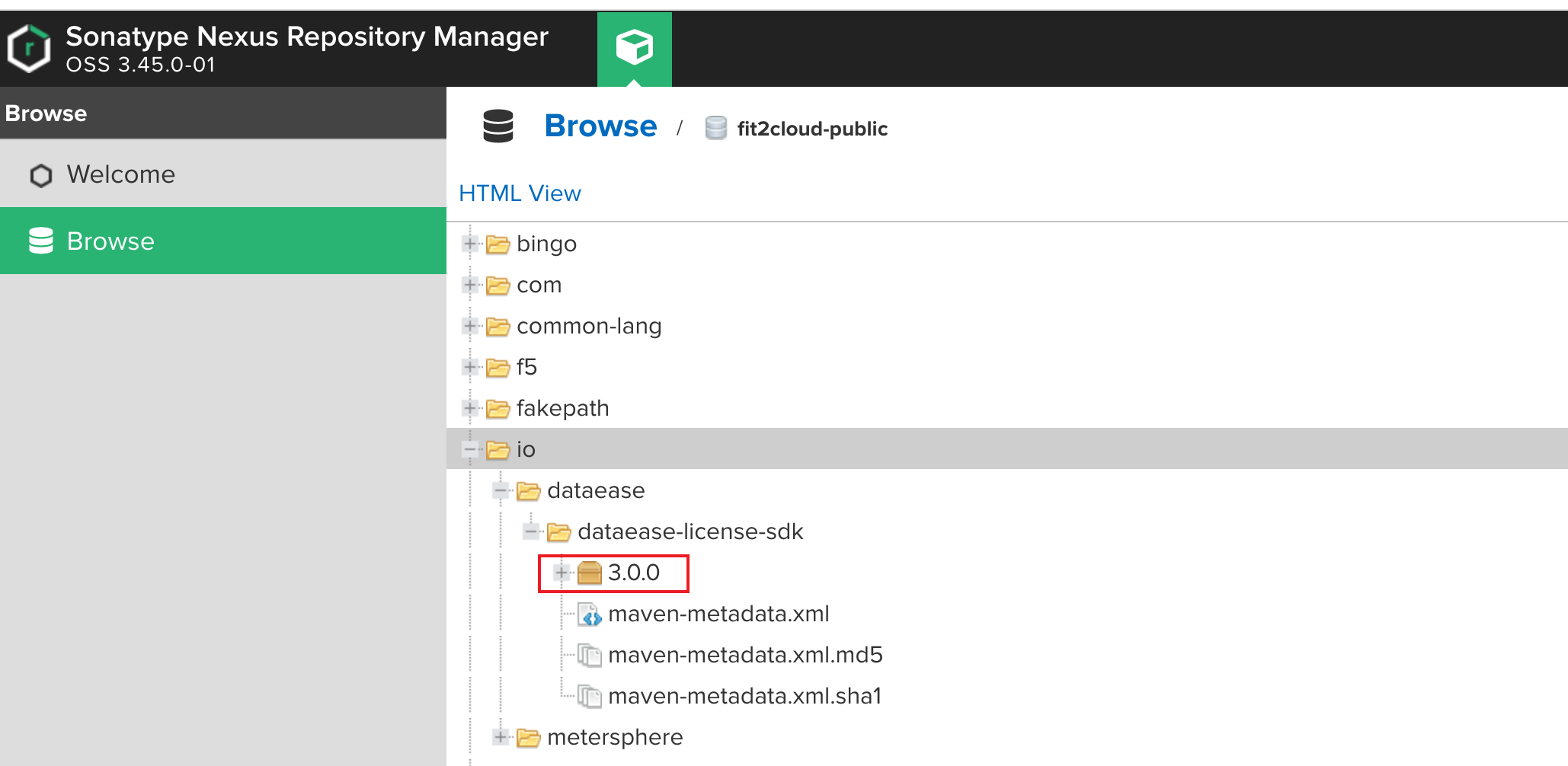This screenshot has width=1568, height=766.
Task: Click the database icon beside Browse heading
Action: pyautogui.click(x=498, y=126)
